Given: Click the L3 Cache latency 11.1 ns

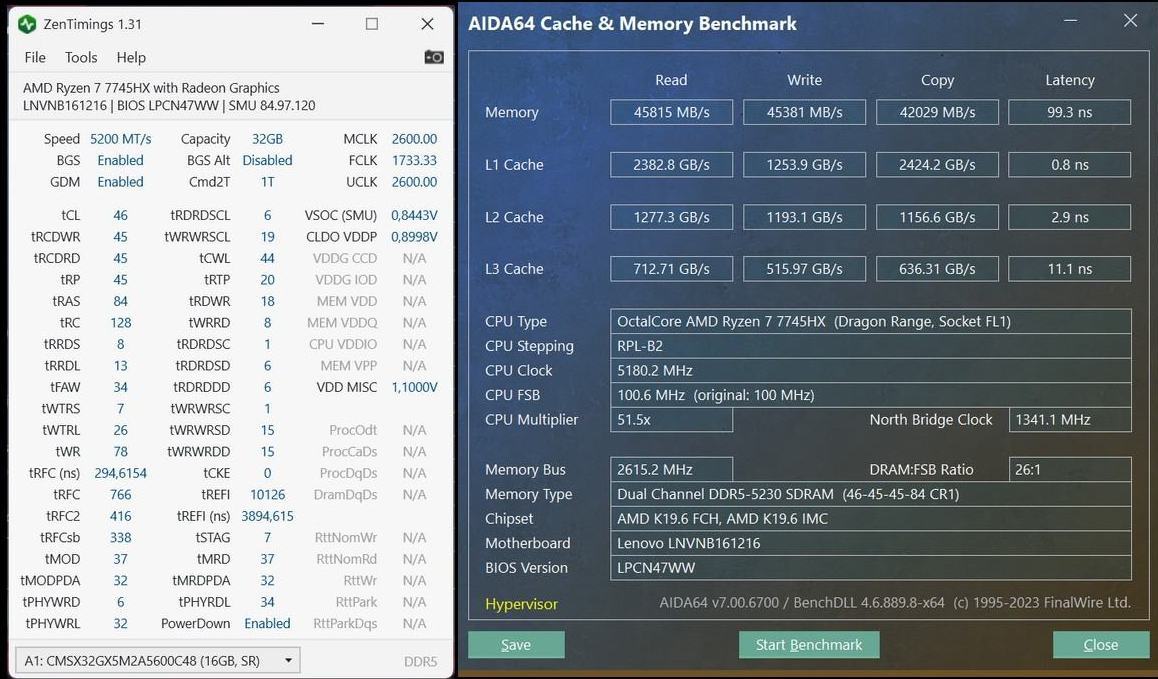Looking at the screenshot, I should point(1069,269).
